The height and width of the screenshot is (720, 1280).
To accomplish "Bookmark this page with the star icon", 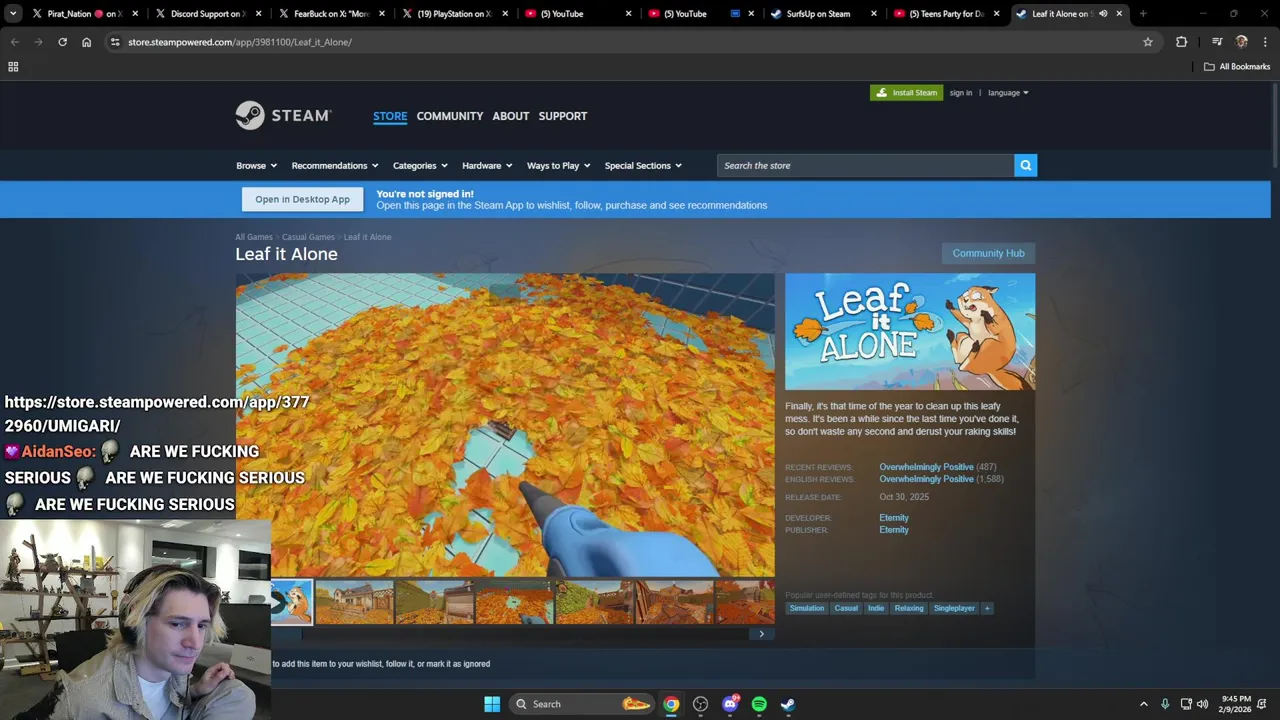I will pos(1148,42).
